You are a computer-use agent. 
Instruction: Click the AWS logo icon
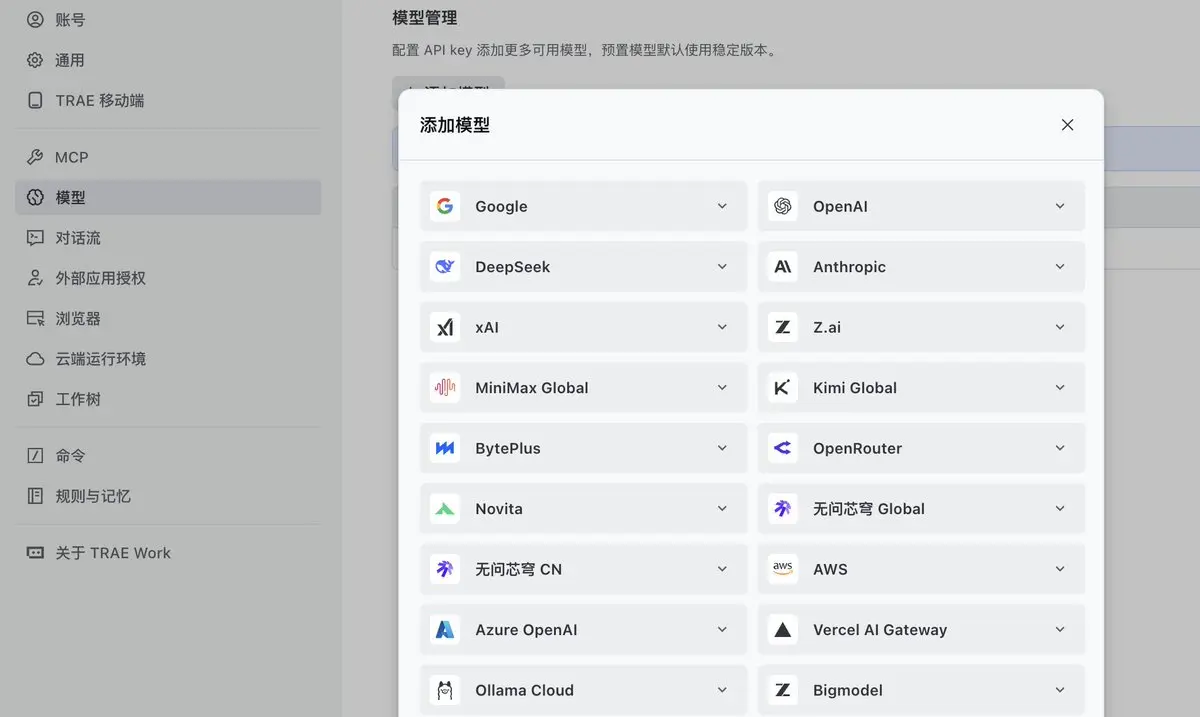point(783,569)
